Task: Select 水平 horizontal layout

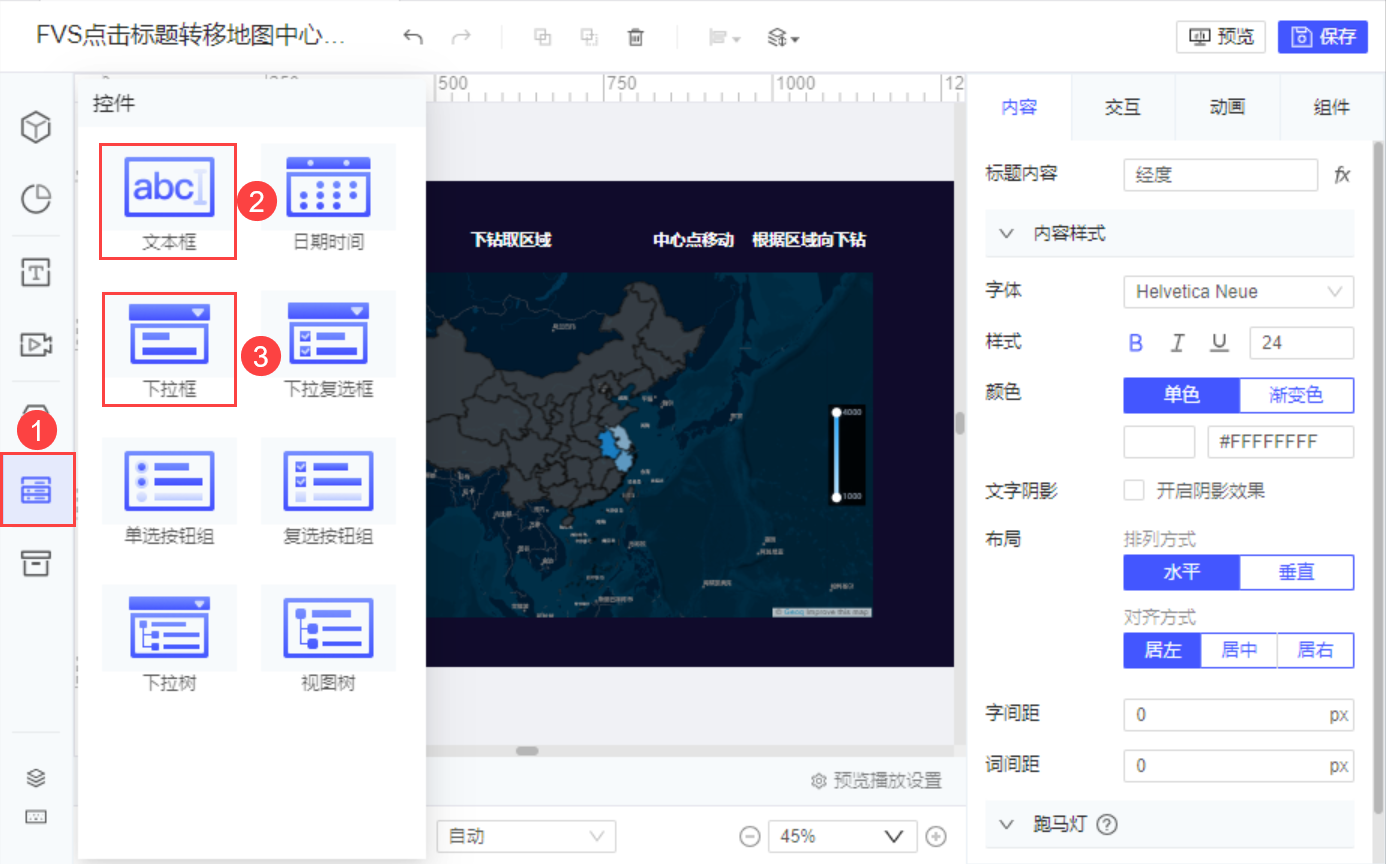Action: (x=1182, y=573)
